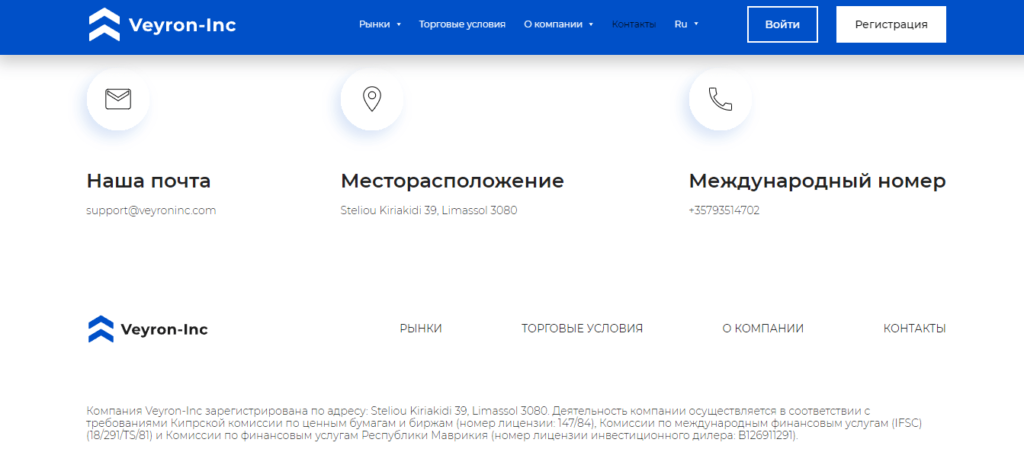
Task: Expand the О компании header dropdown
Action: (558, 24)
